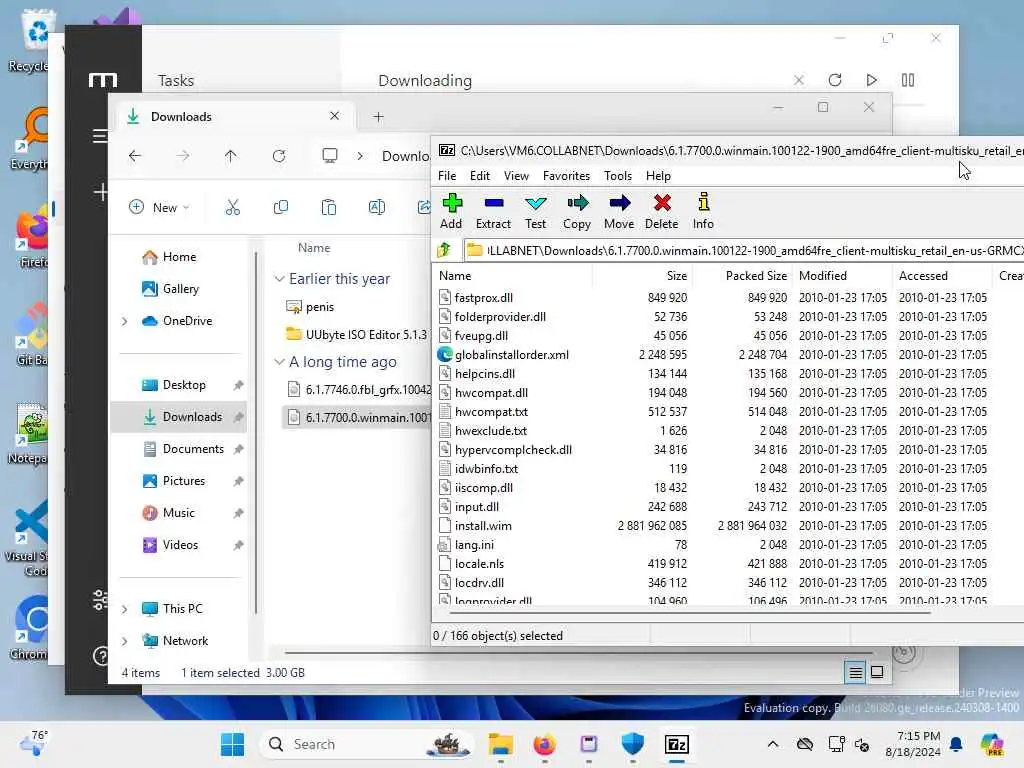
Task: Click the Explorer Back arrow
Action: click(x=135, y=156)
